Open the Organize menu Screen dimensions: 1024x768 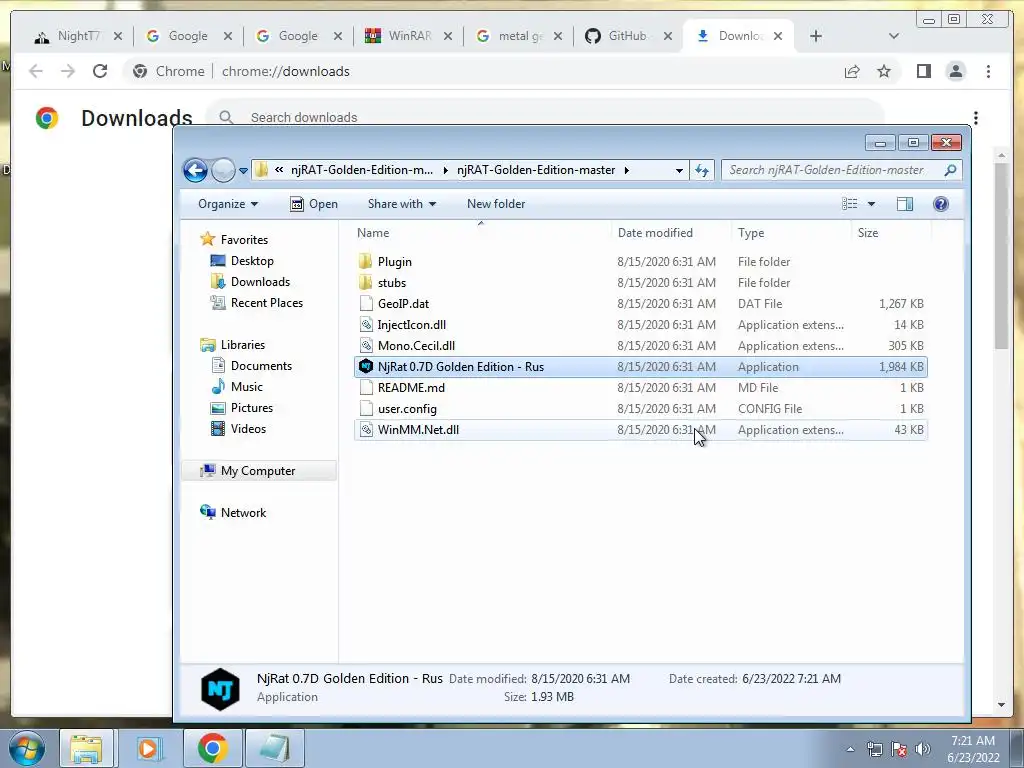[x=228, y=204]
